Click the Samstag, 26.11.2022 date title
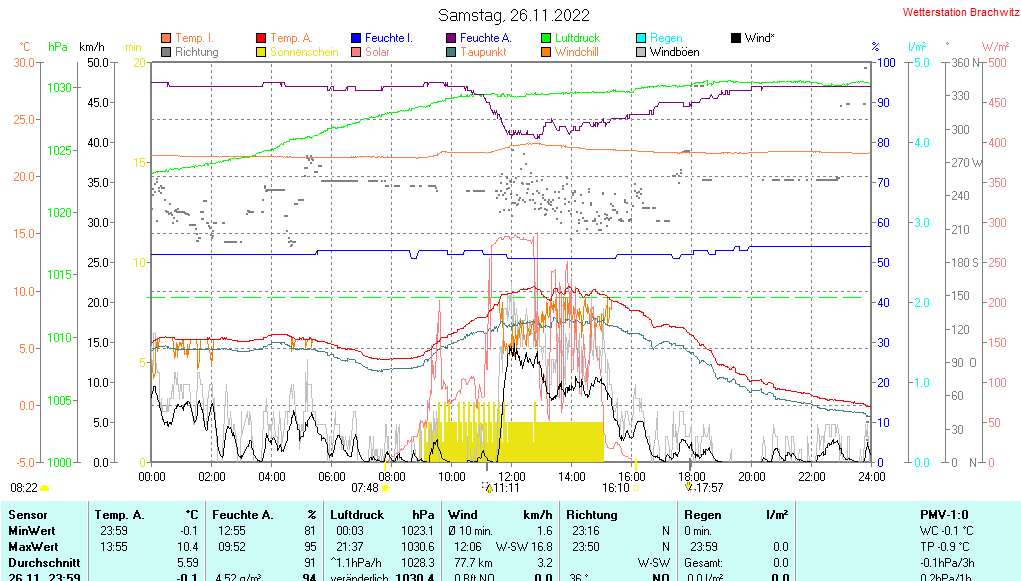Image resolution: width=1021 pixels, height=581 pixels. tap(514, 15)
